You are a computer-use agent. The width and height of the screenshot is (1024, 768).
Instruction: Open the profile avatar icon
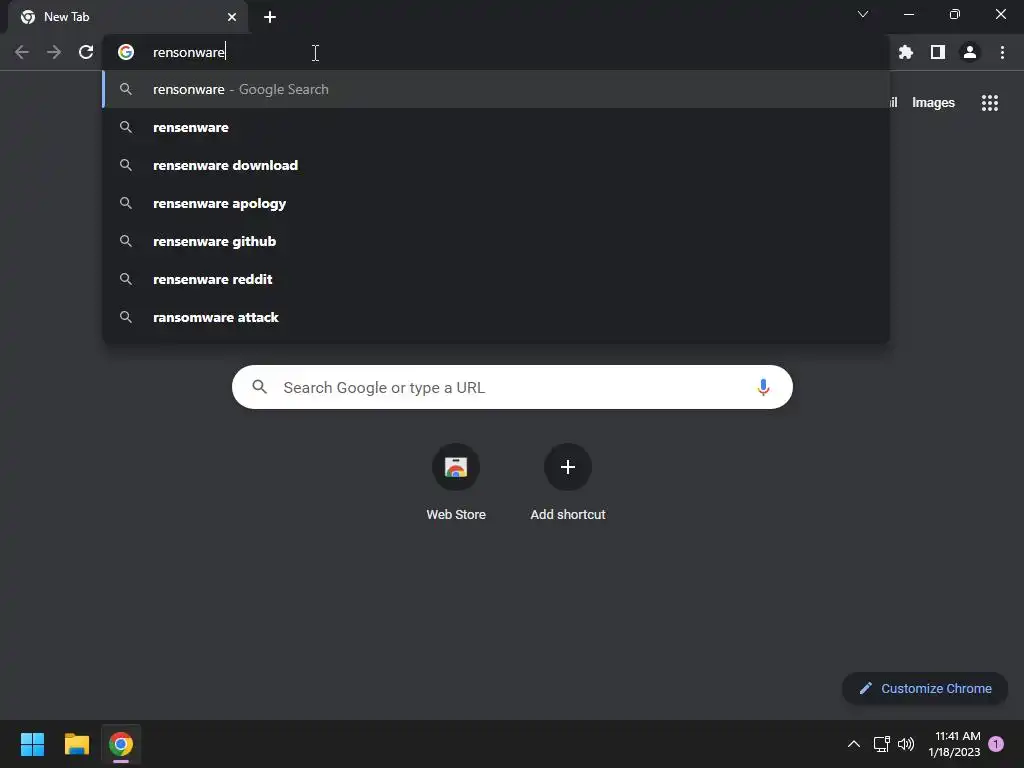pyautogui.click(x=969, y=52)
